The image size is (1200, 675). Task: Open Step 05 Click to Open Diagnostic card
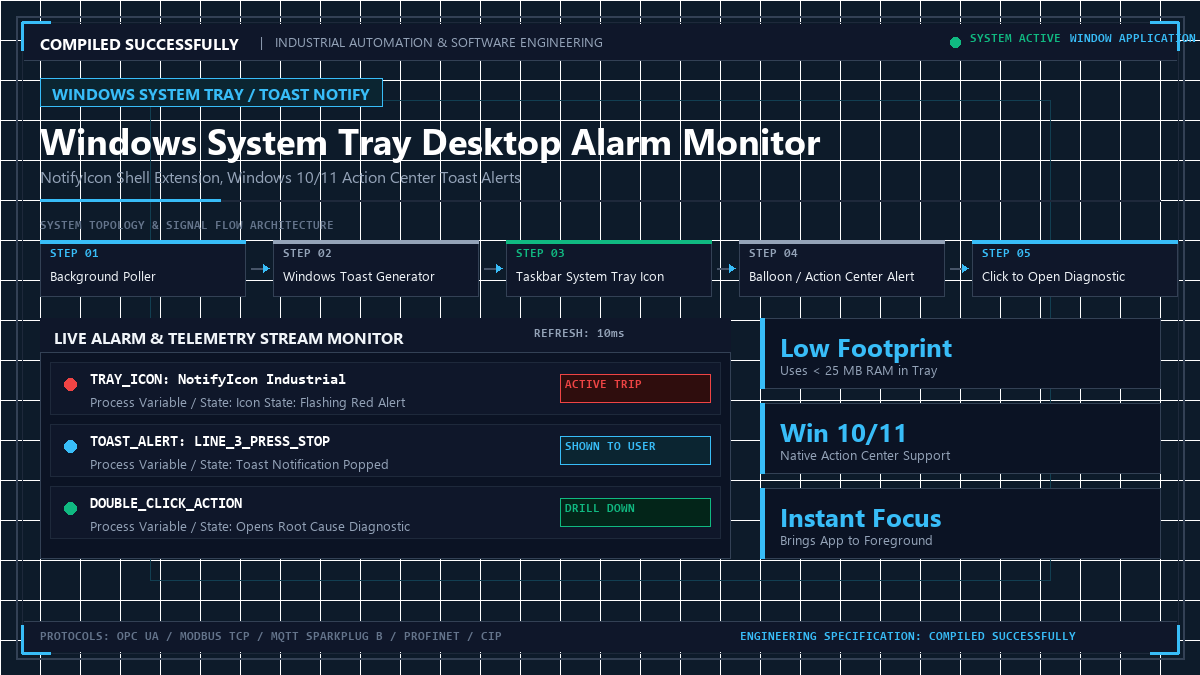(1075, 268)
